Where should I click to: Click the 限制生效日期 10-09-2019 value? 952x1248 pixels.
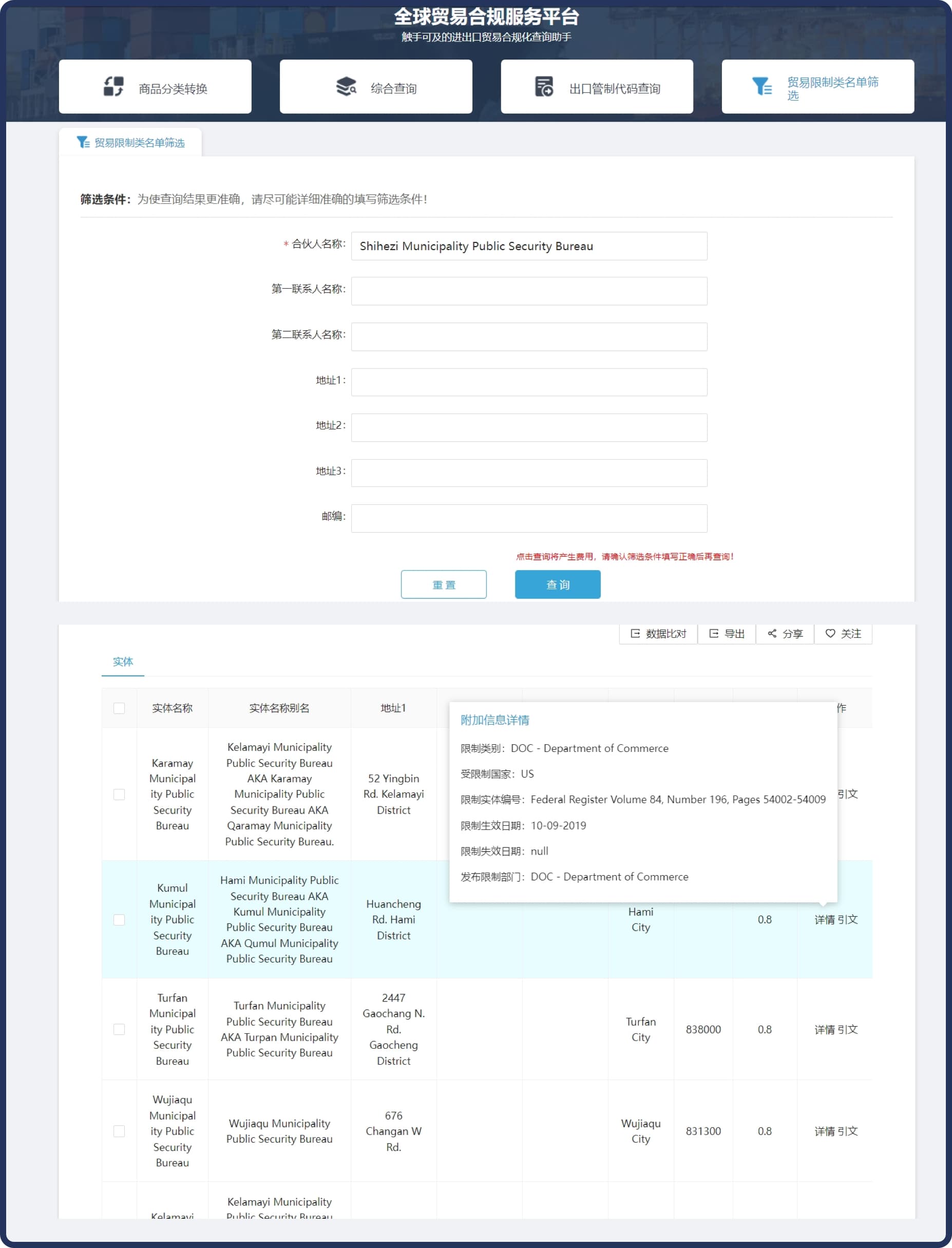[x=558, y=825]
